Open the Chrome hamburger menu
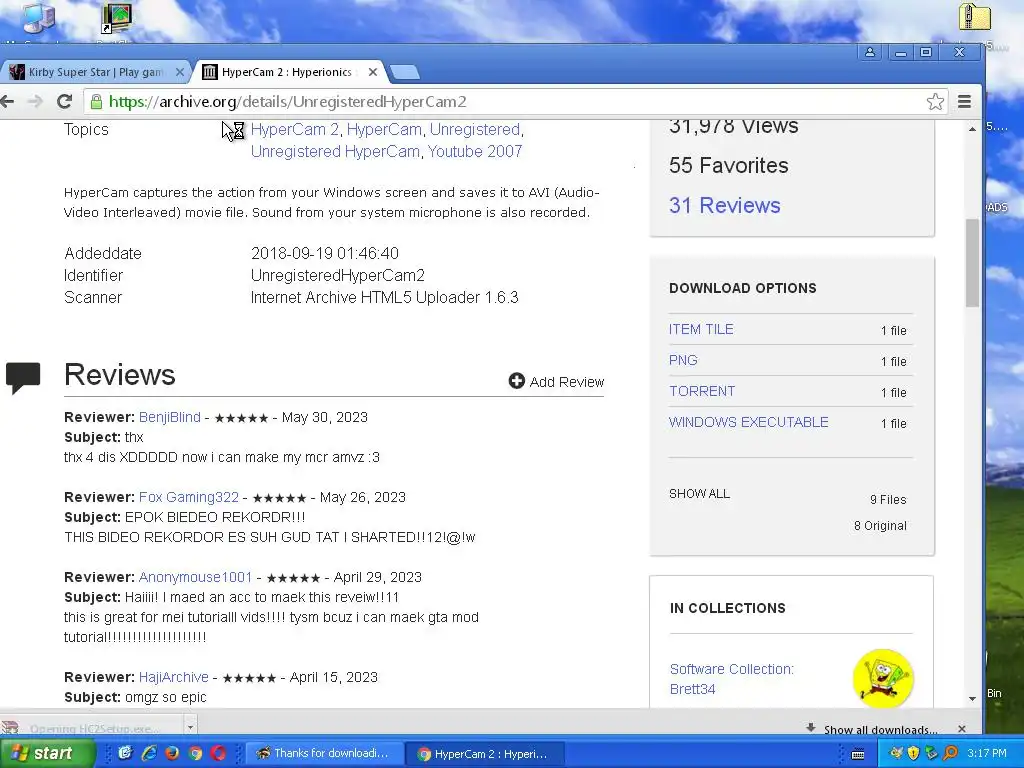 pos(965,101)
